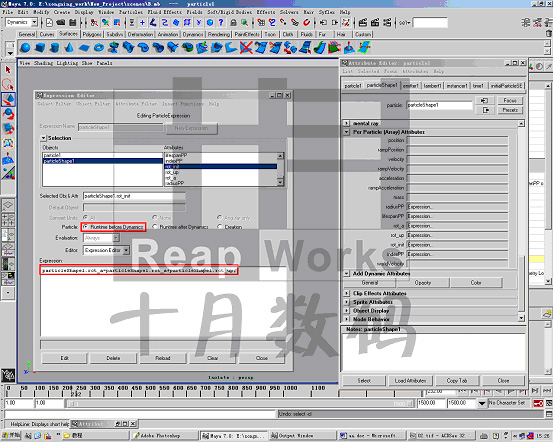Collapse Per Particle (Array) Attributes section
This screenshot has width=553, height=442.
[x=346, y=132]
